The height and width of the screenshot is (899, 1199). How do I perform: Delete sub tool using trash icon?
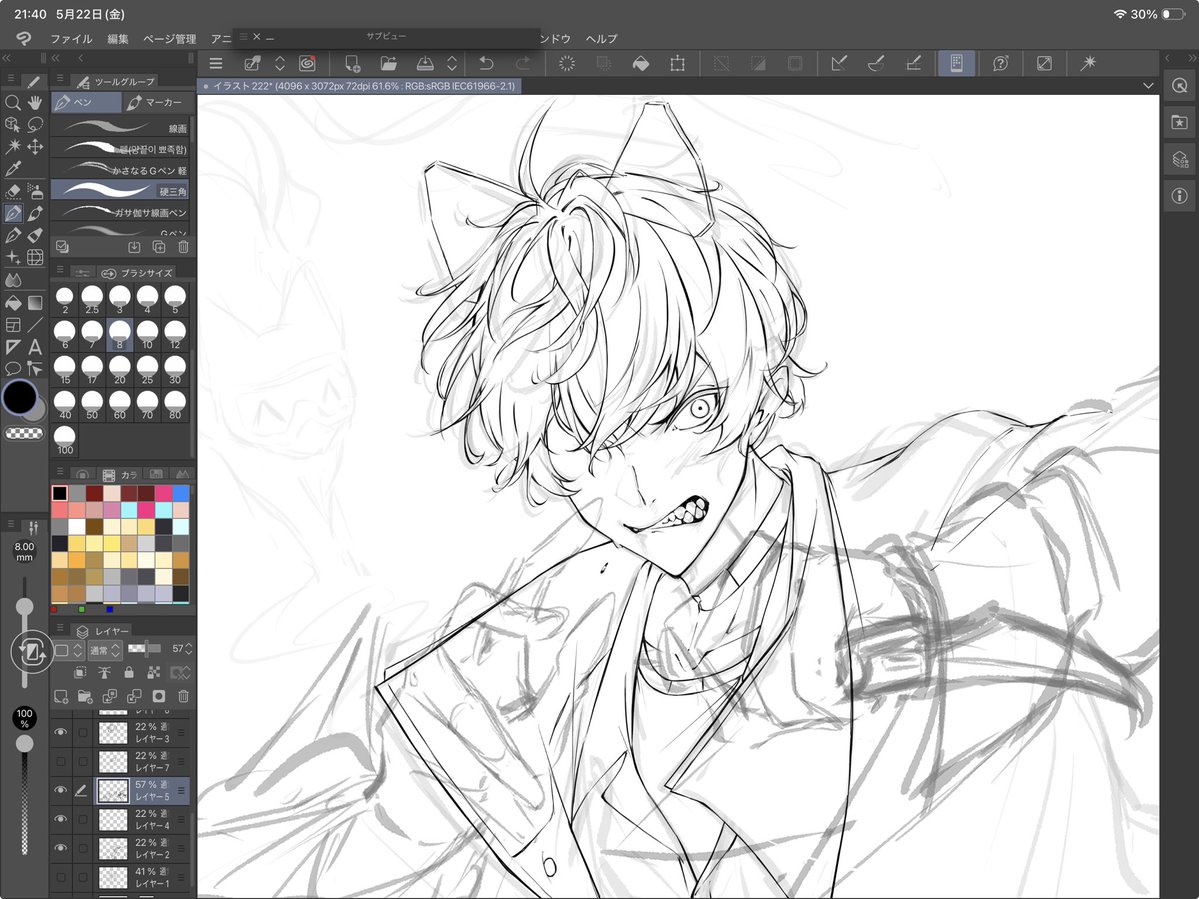pos(184,247)
